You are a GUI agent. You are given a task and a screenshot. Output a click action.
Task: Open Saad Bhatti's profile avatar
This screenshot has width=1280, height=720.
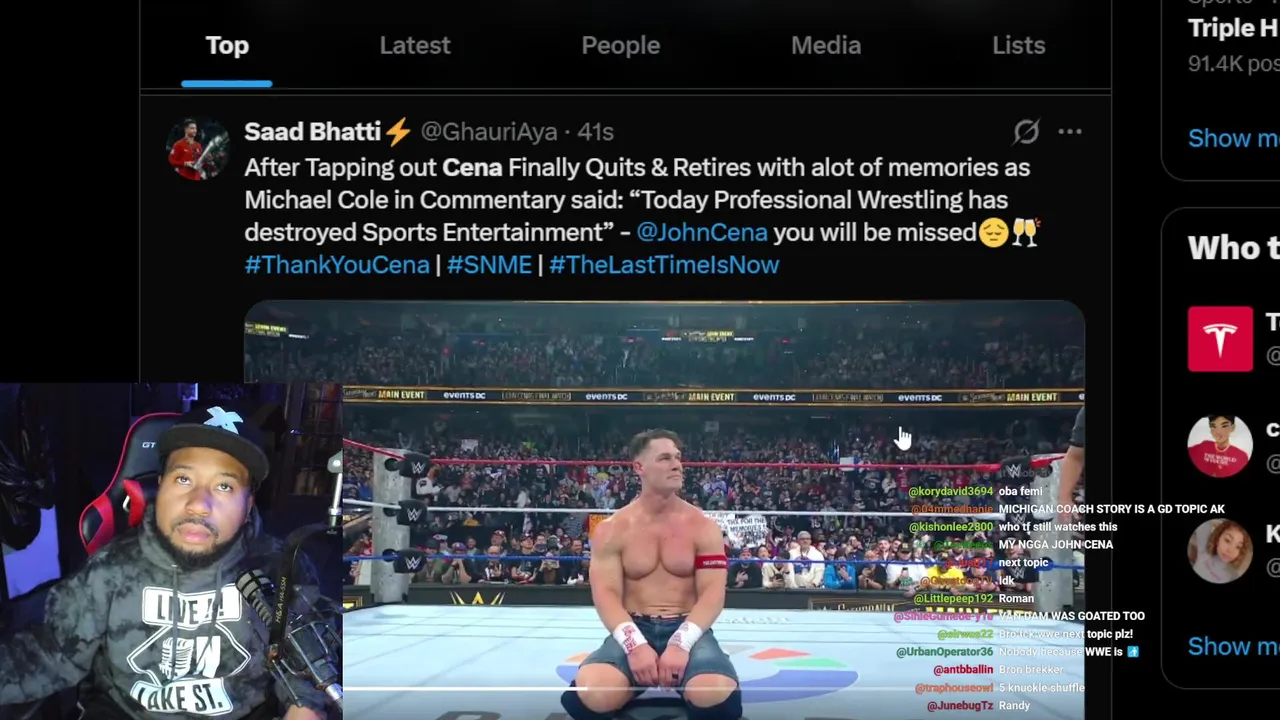196,151
